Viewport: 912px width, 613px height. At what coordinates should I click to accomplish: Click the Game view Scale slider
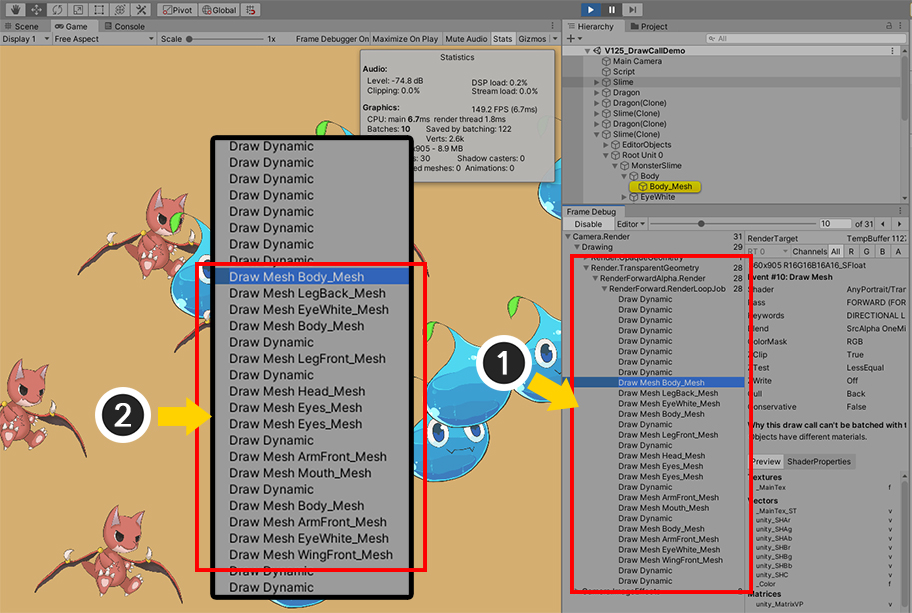click(226, 39)
